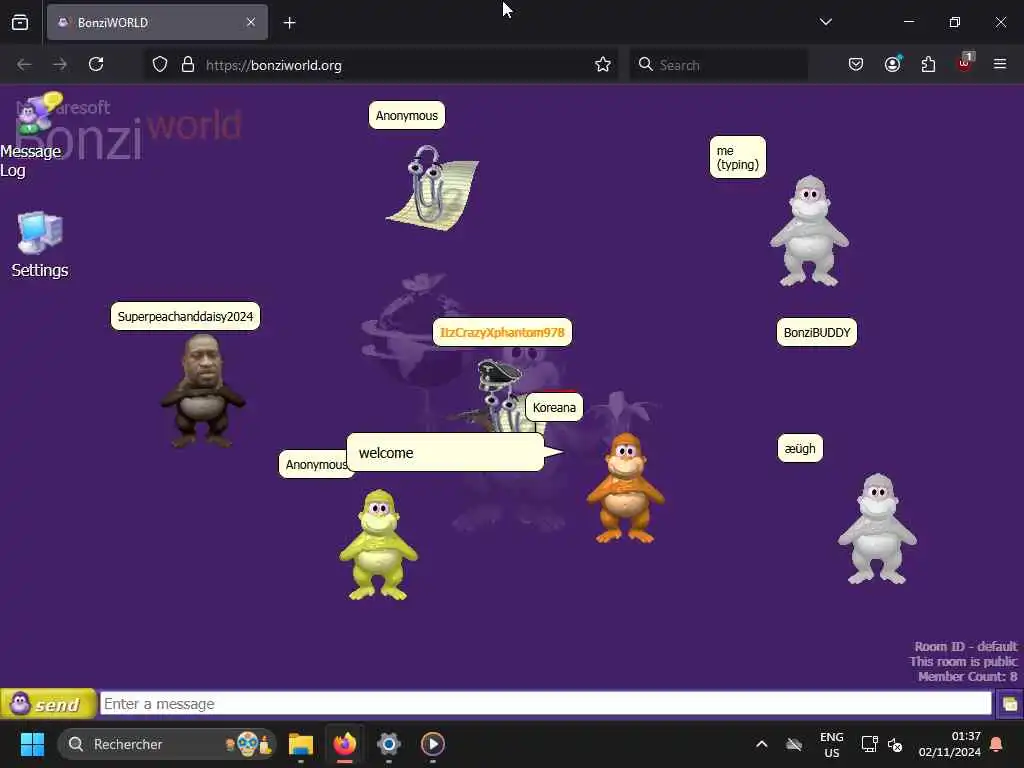
Task: Open the uBlock Origin extension icon
Action: coord(965,63)
